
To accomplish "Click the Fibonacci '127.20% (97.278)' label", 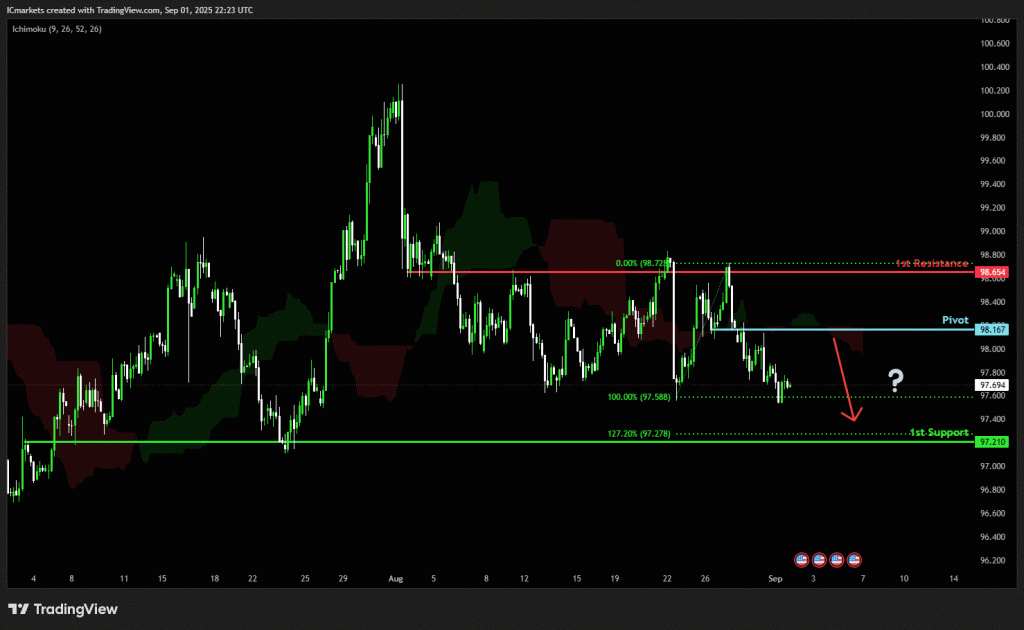I will pos(639,433).
